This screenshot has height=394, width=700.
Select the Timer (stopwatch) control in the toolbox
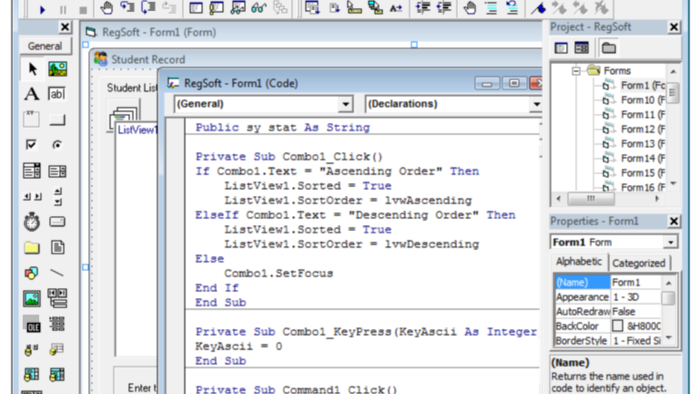point(32,222)
